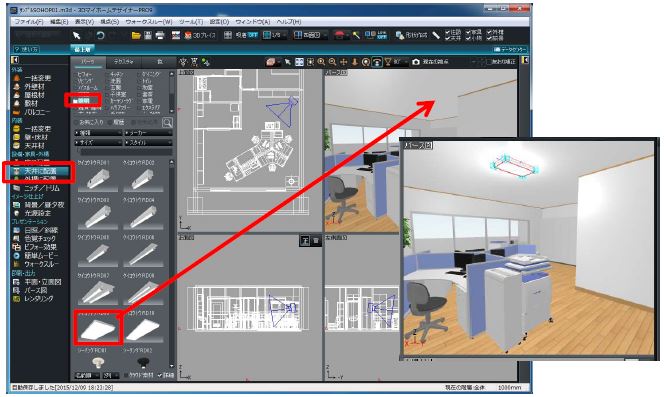Click the magnifier search icon in parts panel
The width and height of the screenshot is (664, 397).
pos(167,122)
